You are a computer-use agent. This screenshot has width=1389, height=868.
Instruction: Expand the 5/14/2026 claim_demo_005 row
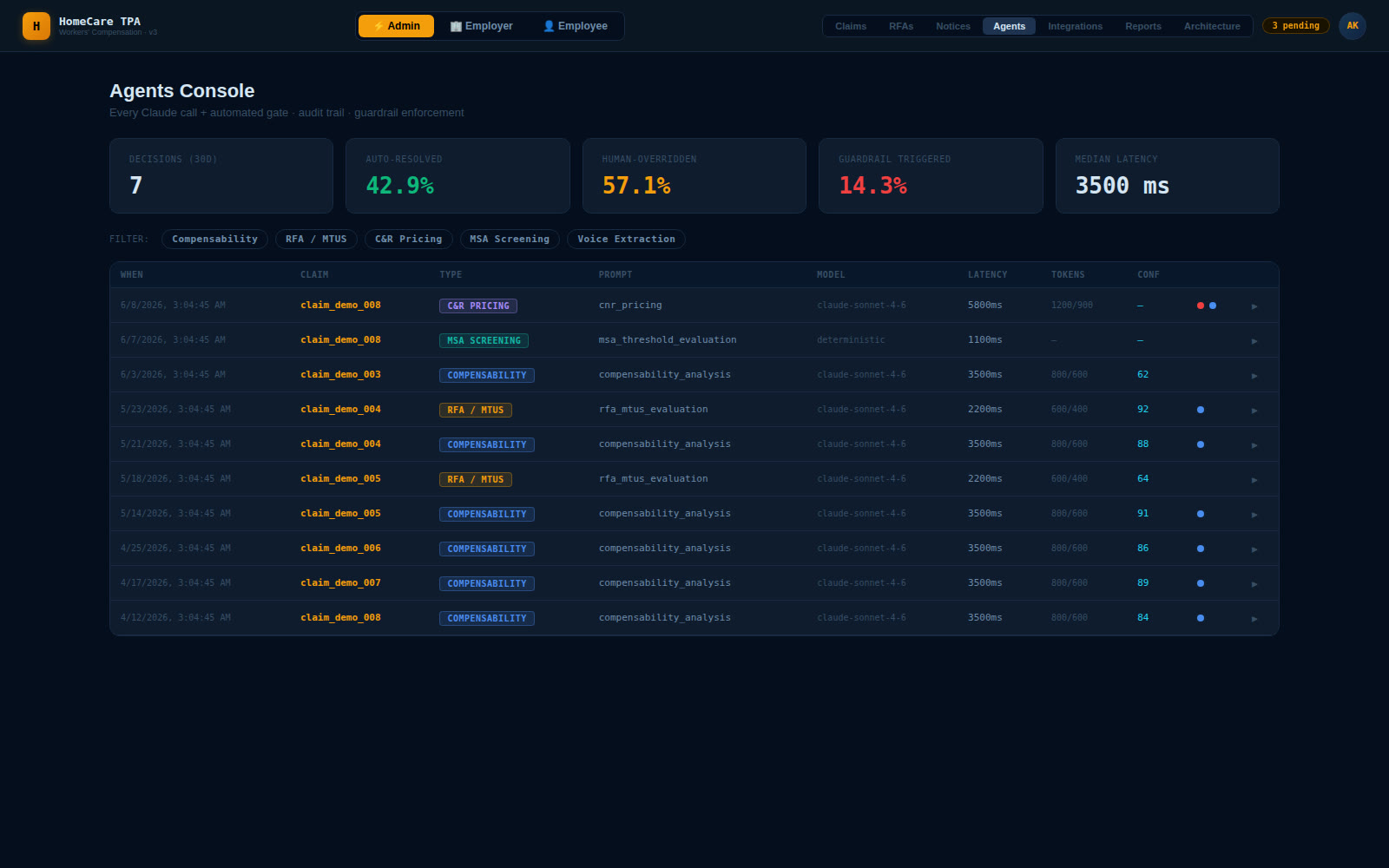pos(1254,514)
